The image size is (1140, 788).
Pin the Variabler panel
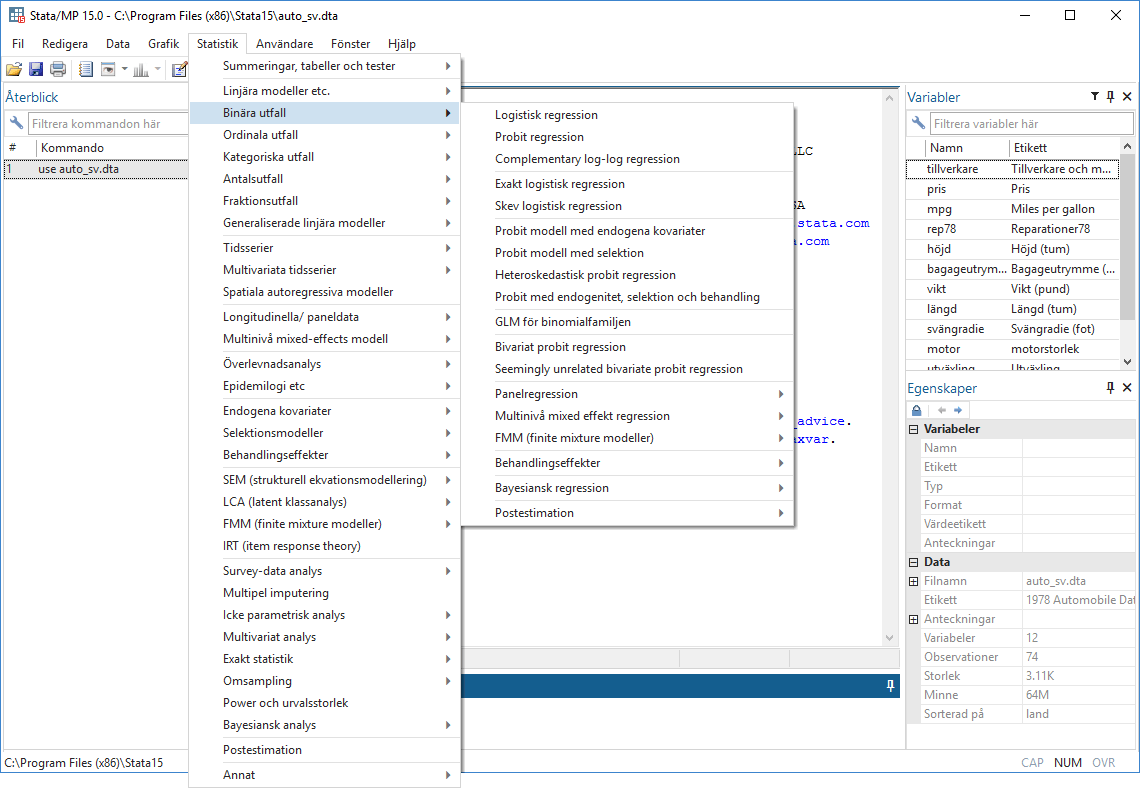tap(1110, 96)
